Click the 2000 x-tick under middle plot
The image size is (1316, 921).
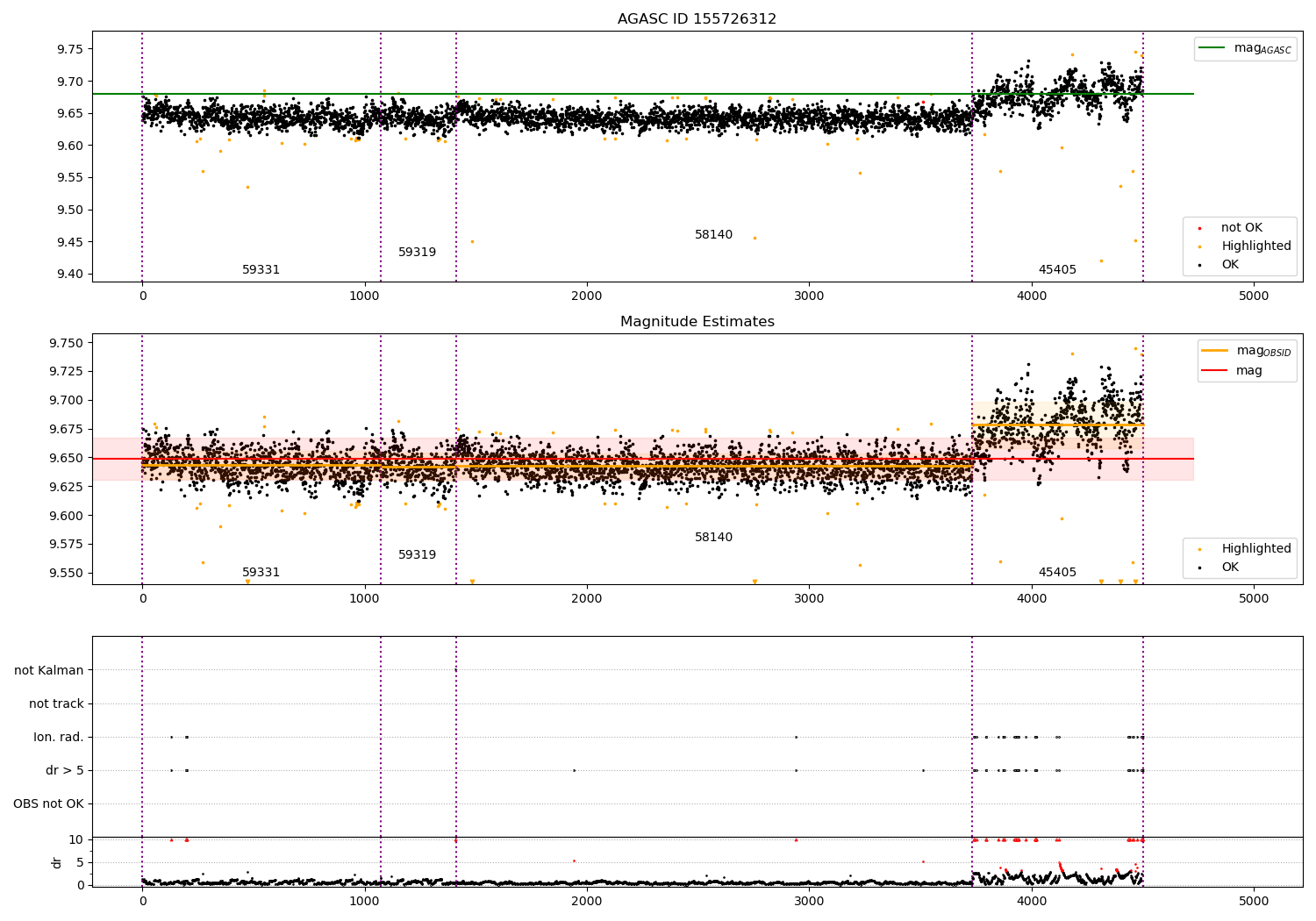pos(587,599)
